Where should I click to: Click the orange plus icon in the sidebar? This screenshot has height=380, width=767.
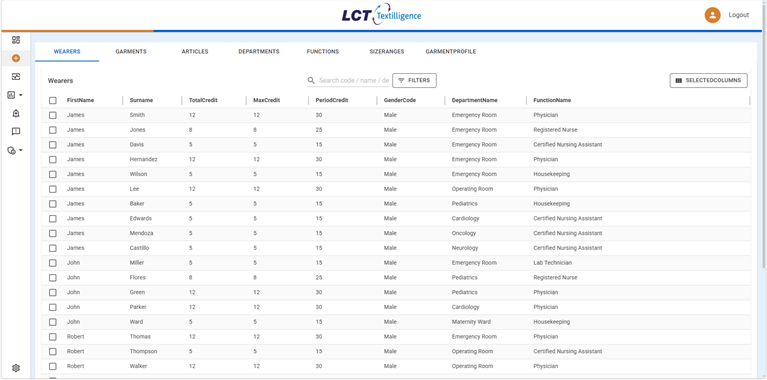pos(16,58)
